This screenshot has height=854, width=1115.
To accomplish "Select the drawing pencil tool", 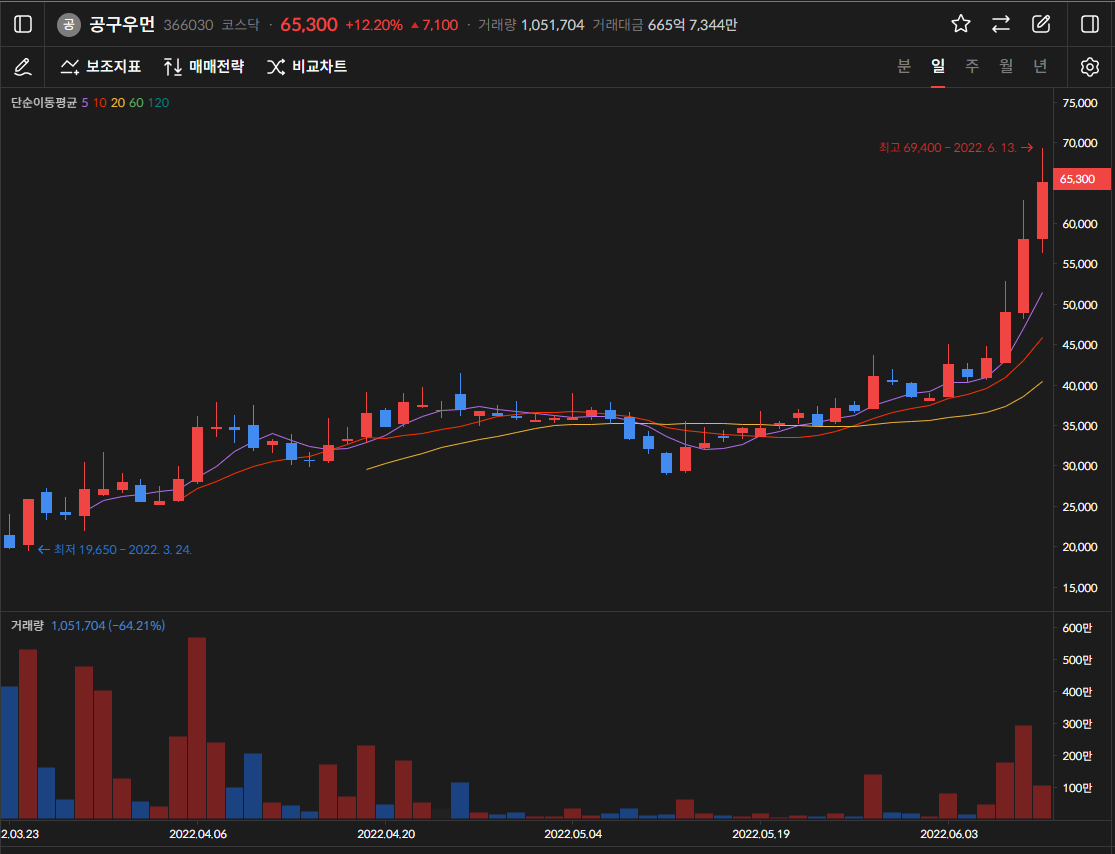I will (23, 67).
